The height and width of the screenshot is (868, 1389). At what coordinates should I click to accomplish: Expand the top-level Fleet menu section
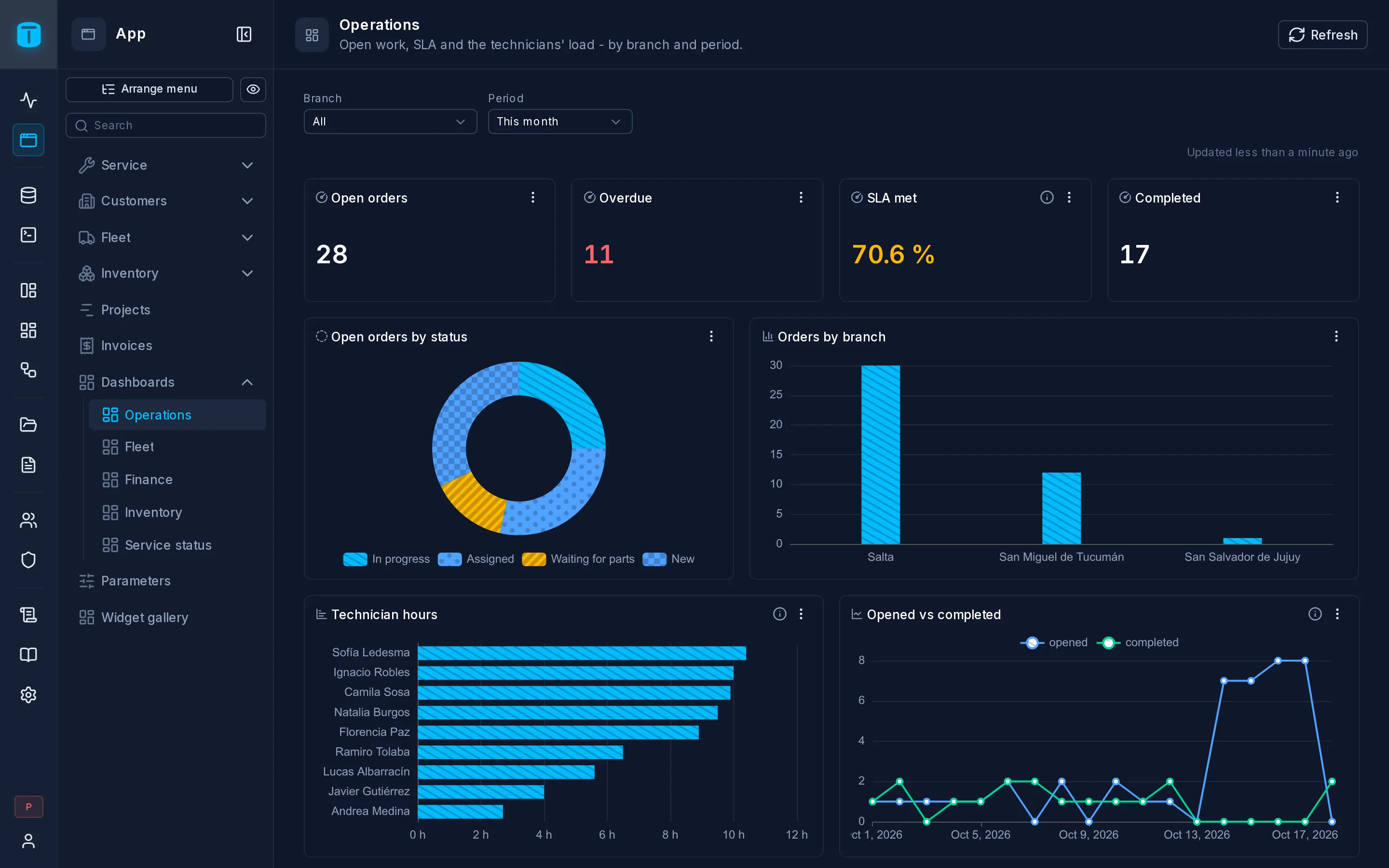pos(166,238)
